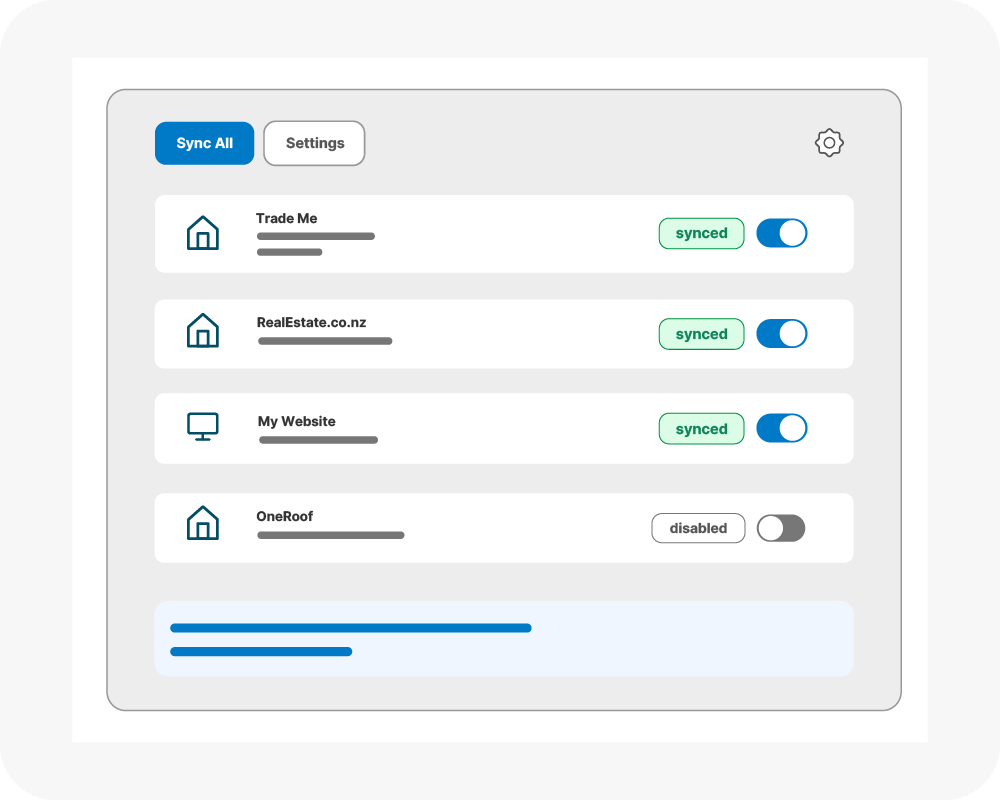
Task: Select the Trade Me listing title
Action: coord(286,218)
